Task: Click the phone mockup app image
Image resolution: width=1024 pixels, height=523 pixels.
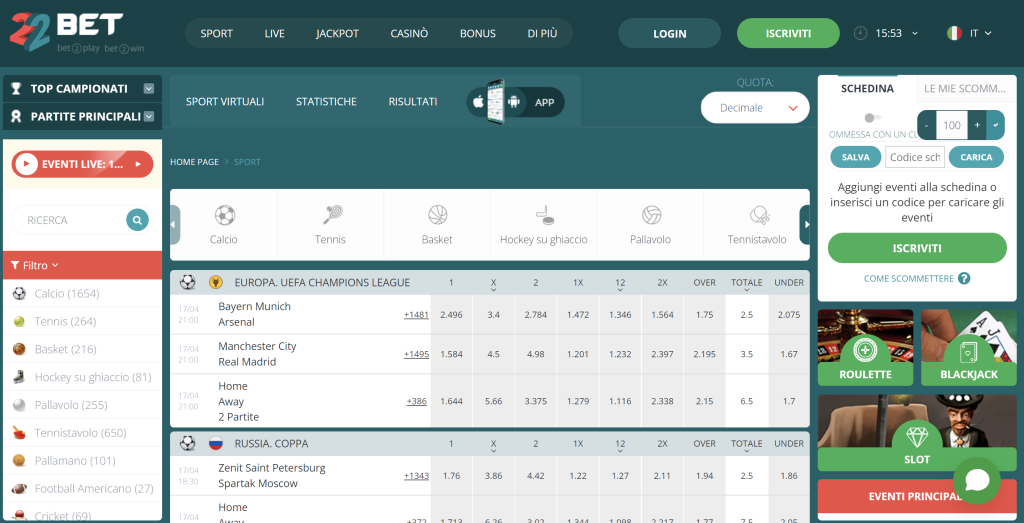Action: [x=496, y=102]
